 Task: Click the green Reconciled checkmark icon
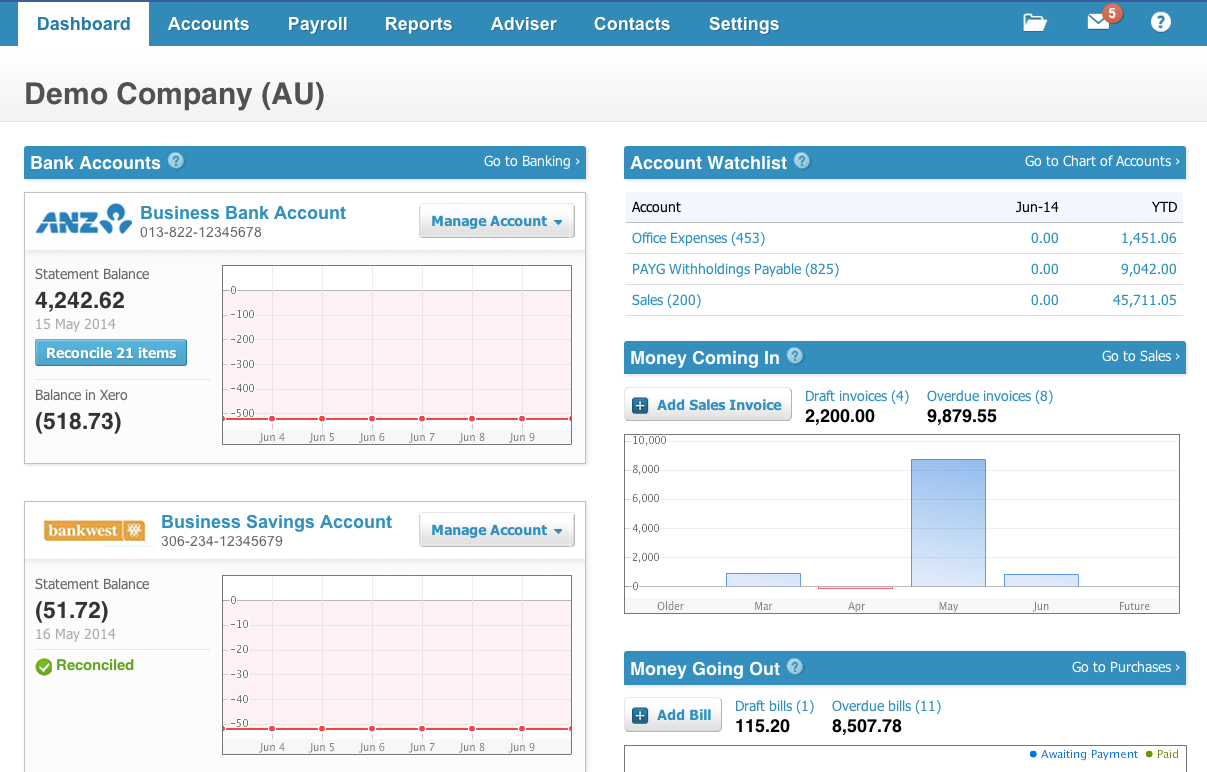tap(42, 665)
